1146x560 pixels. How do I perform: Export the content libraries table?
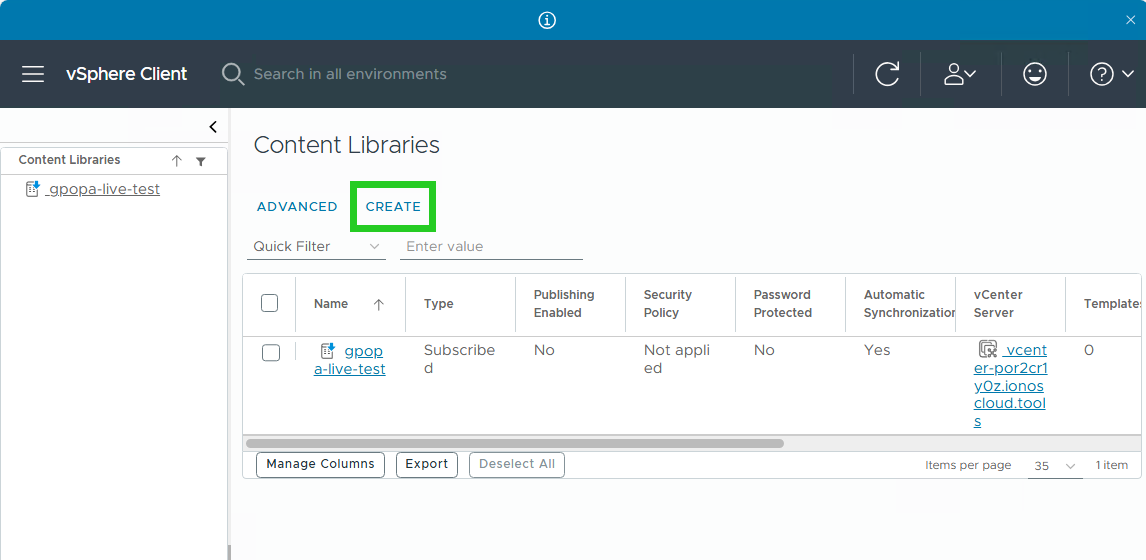pos(427,464)
